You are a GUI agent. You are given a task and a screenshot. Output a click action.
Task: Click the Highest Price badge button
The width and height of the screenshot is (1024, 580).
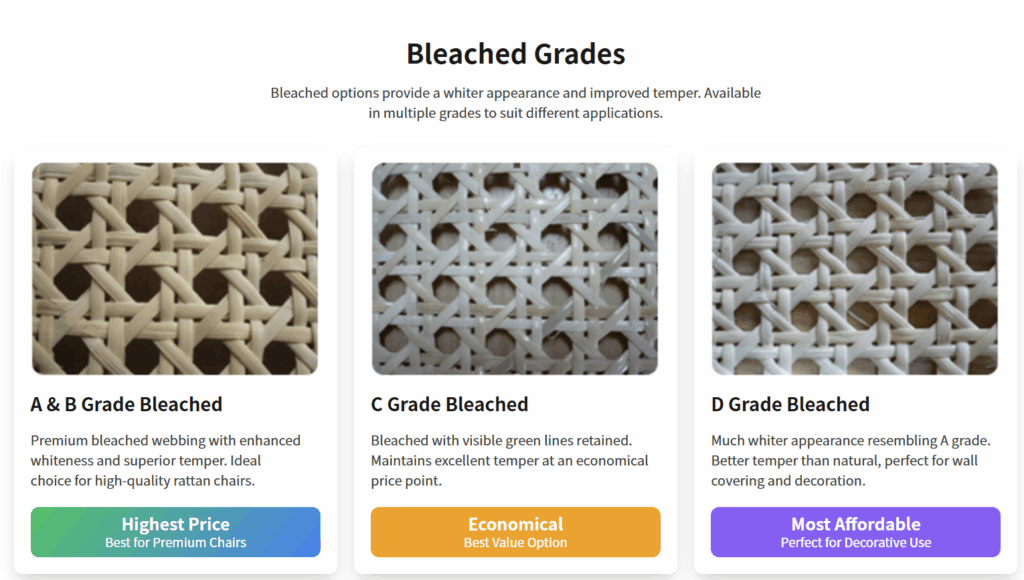click(x=175, y=532)
